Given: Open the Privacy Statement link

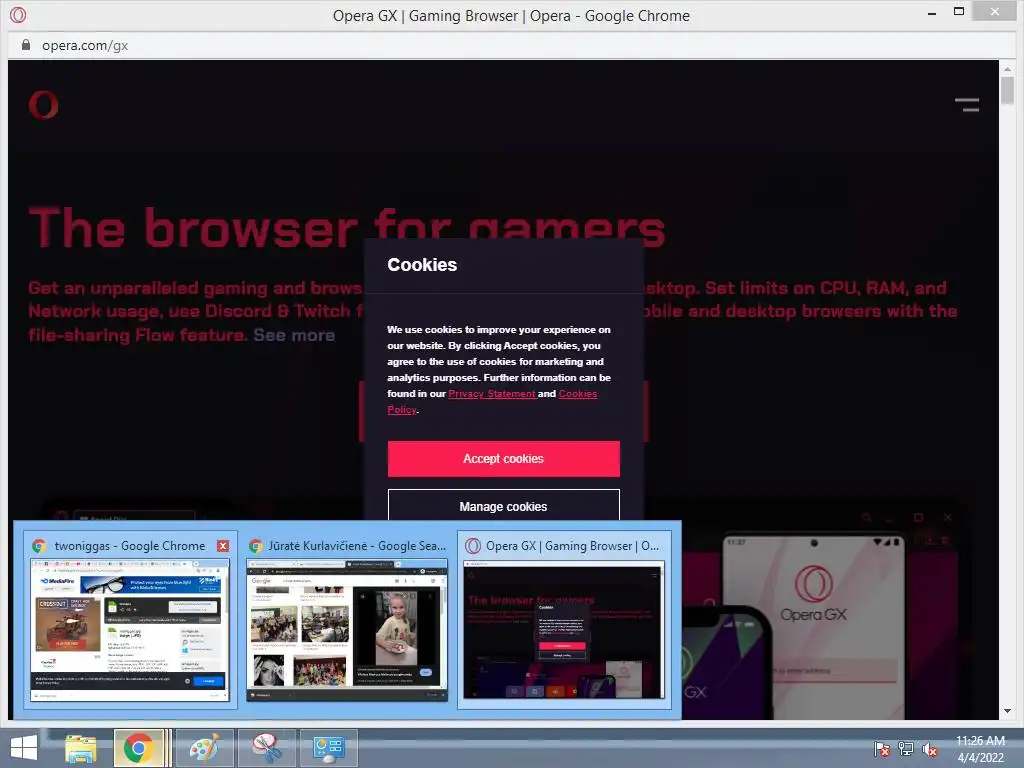Looking at the screenshot, I should tap(492, 394).
